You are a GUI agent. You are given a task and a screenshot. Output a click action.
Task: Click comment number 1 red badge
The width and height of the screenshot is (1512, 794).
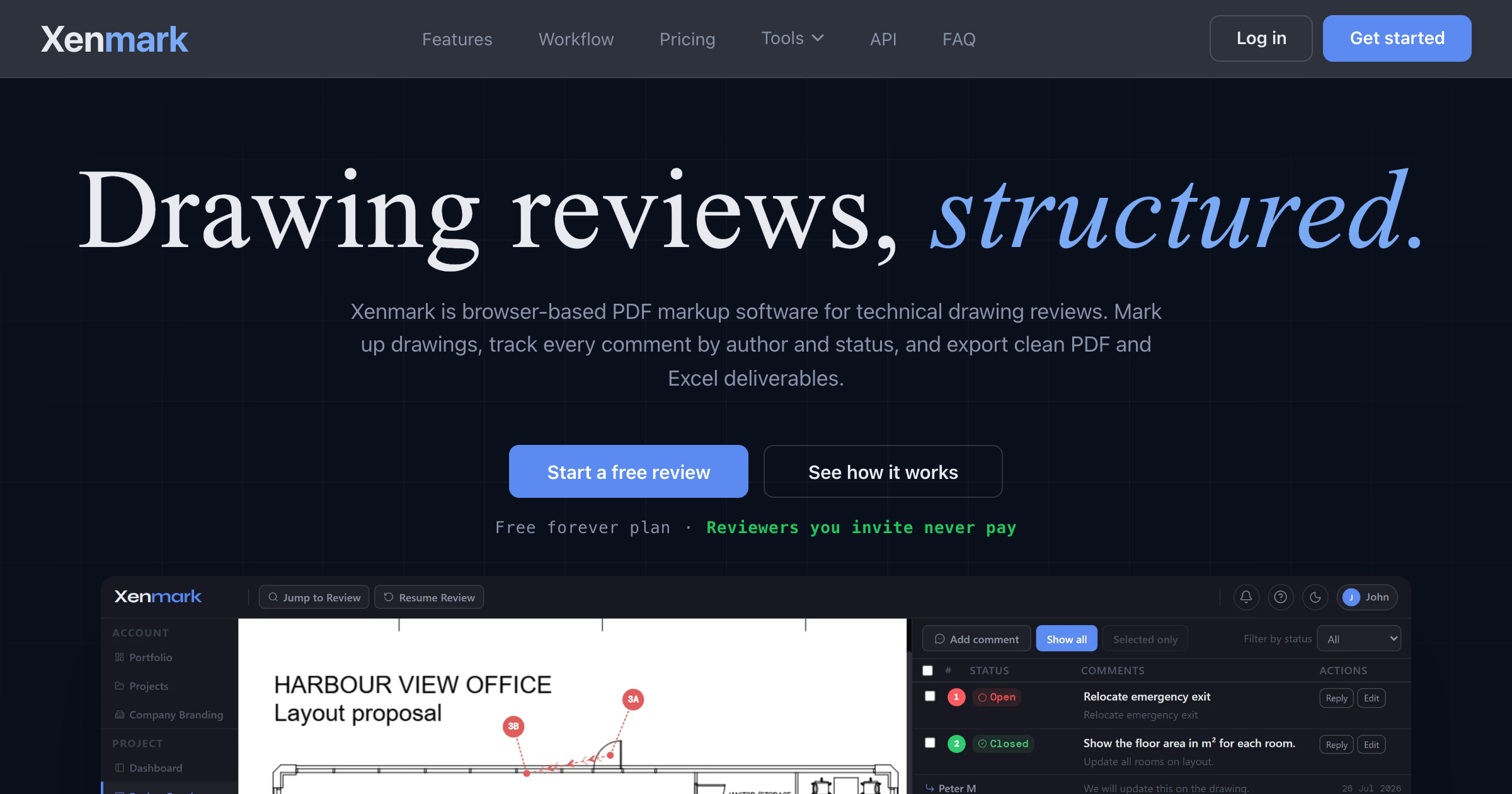[x=956, y=697]
